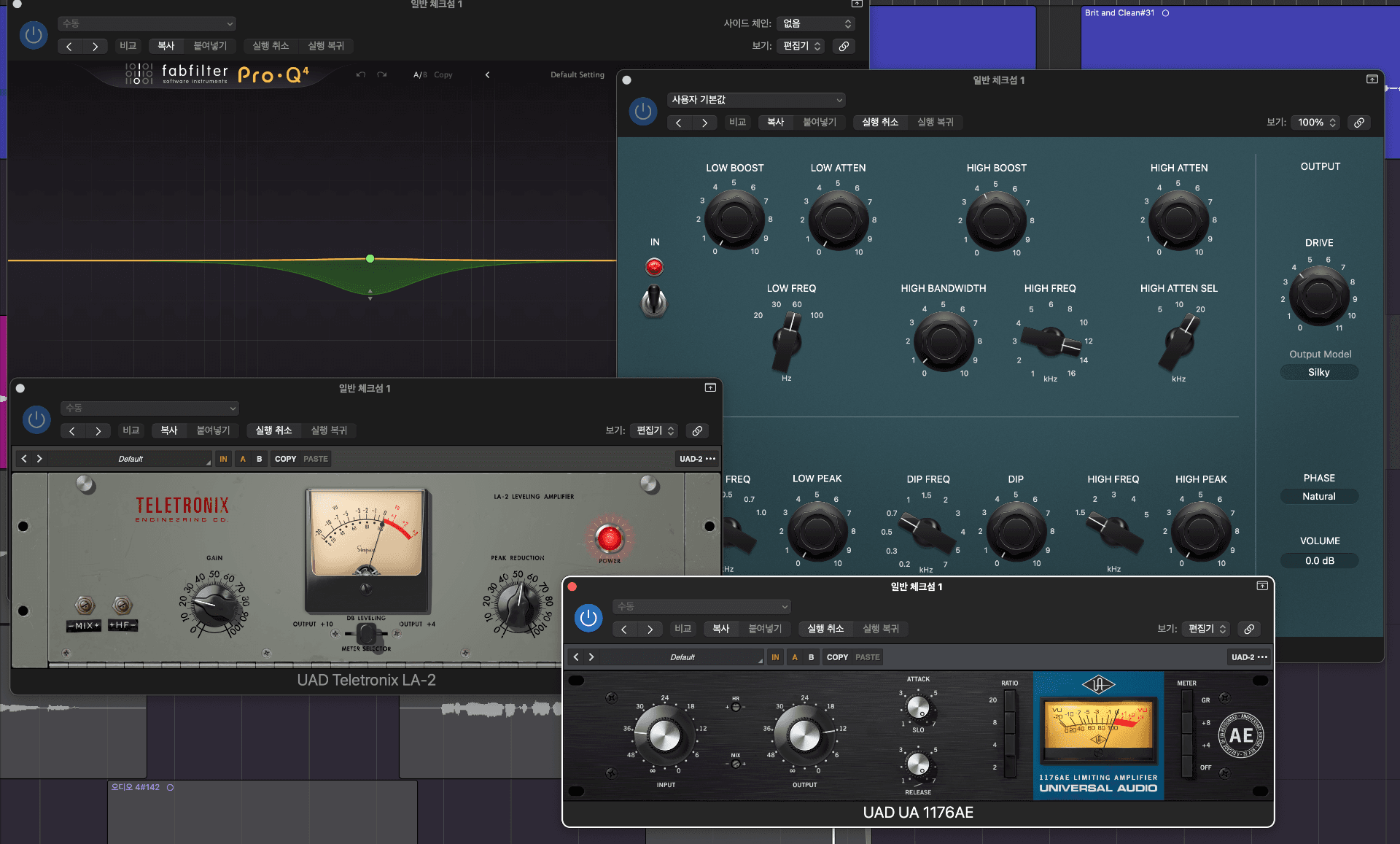The image size is (1400, 844).
Task: Click the green EQ band node in Pro-Q
Action: [370, 259]
